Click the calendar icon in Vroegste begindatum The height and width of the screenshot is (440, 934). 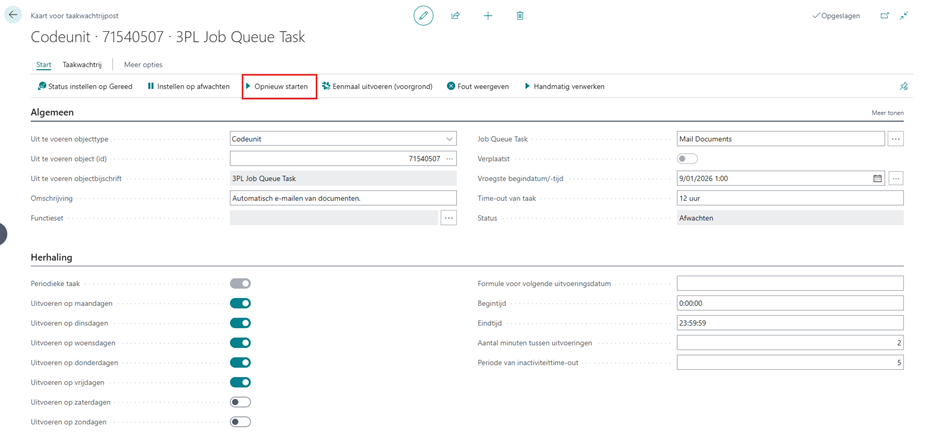[877, 179]
